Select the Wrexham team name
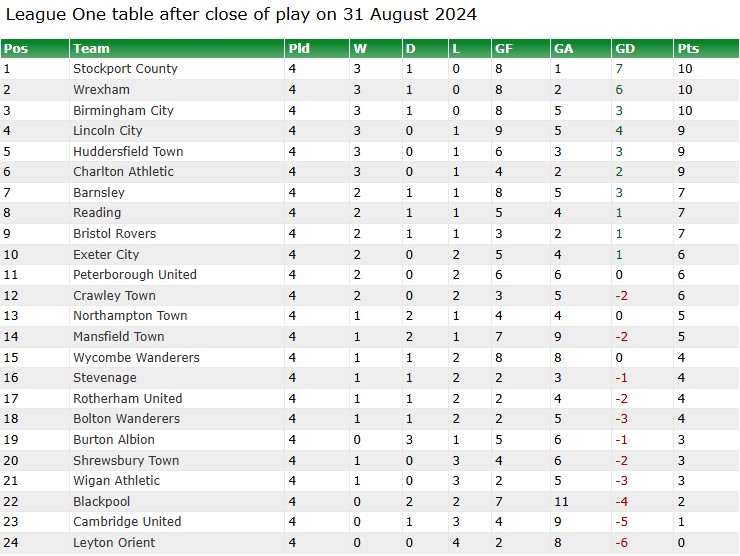Viewport: 740px width, 556px height. pyautogui.click(x=101, y=90)
